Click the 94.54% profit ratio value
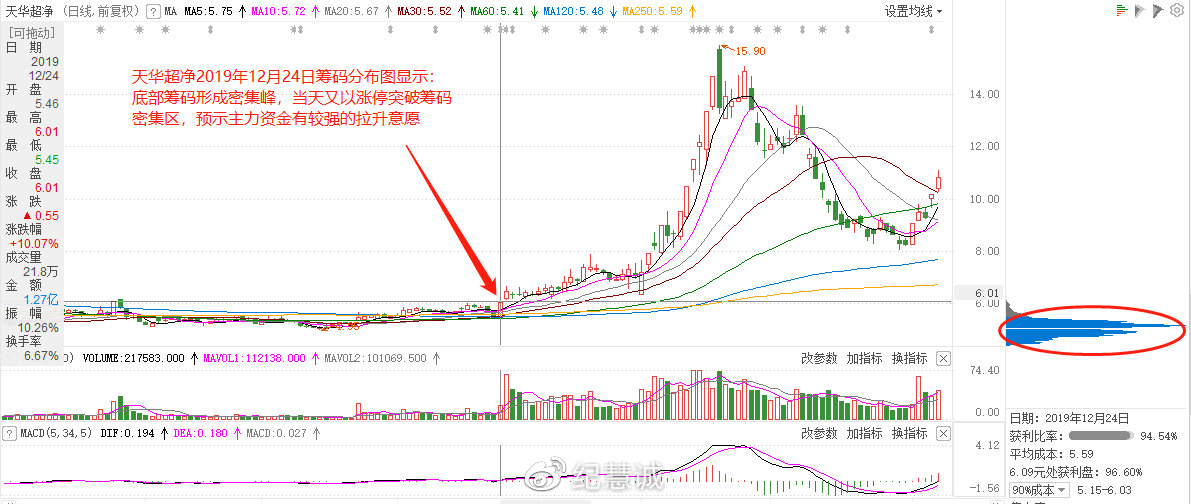Viewport: 1191px width, 504px height. pos(1159,436)
